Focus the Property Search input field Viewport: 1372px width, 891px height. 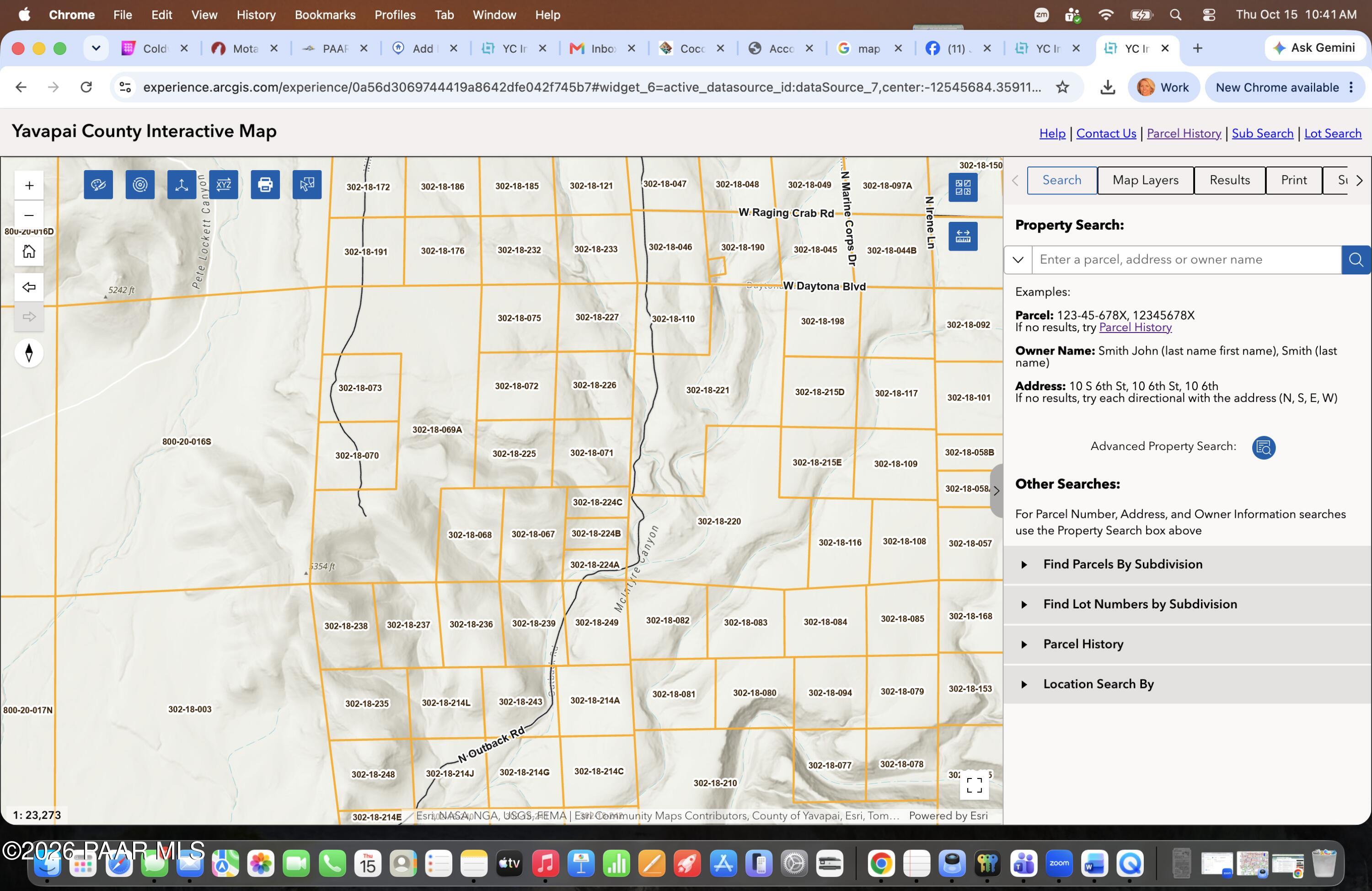tap(1186, 259)
